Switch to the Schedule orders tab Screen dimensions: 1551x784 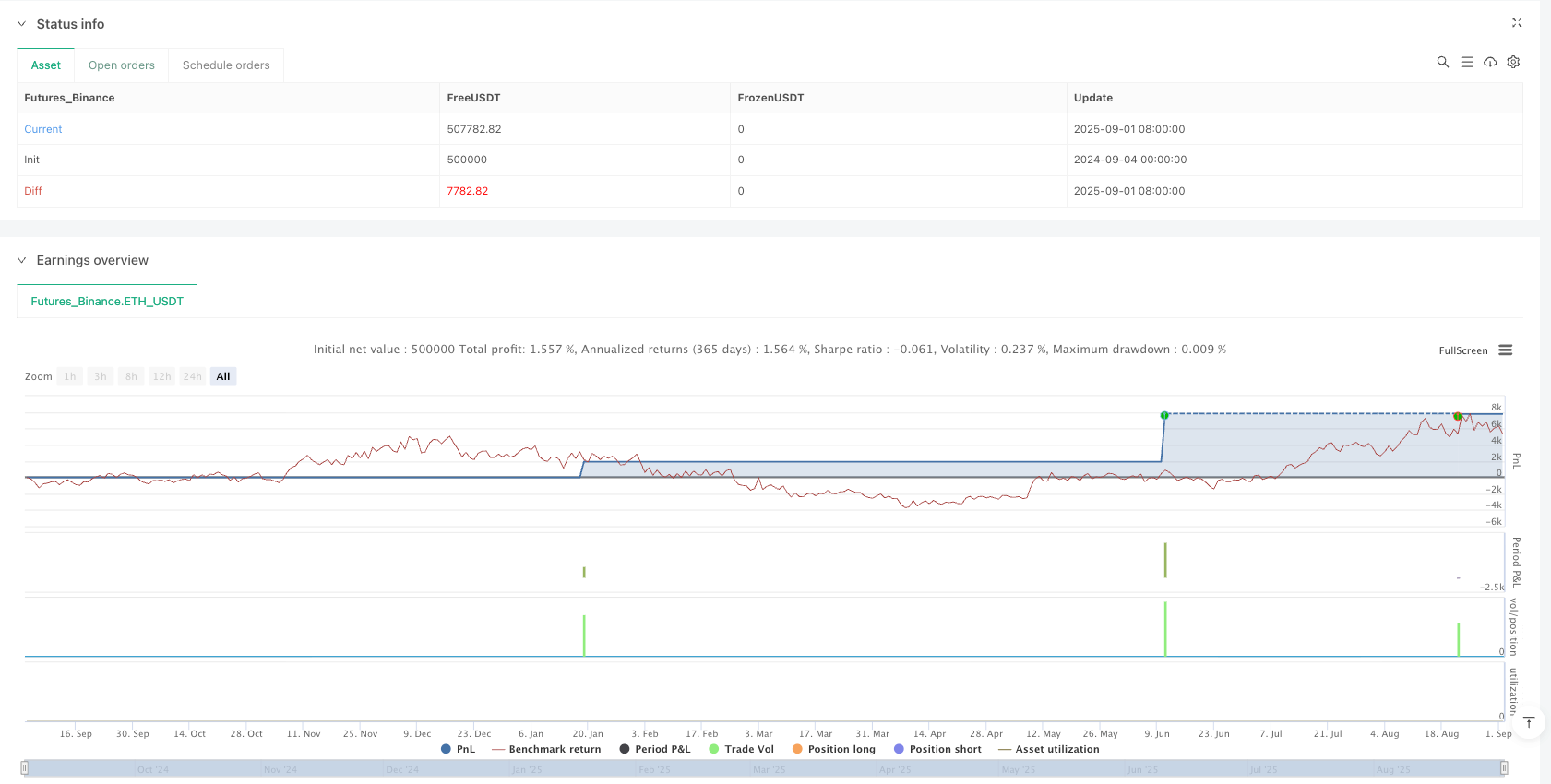click(226, 65)
